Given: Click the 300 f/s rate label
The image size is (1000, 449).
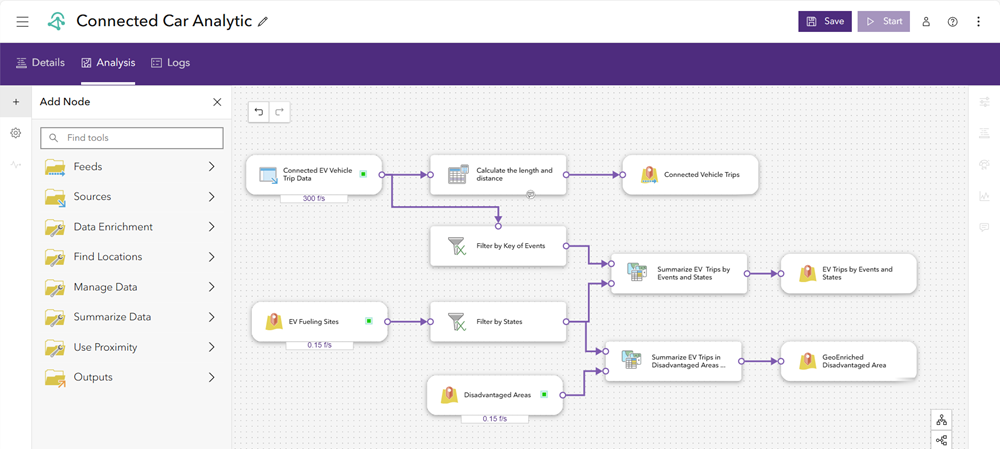Looking at the screenshot, I should pos(314,198).
